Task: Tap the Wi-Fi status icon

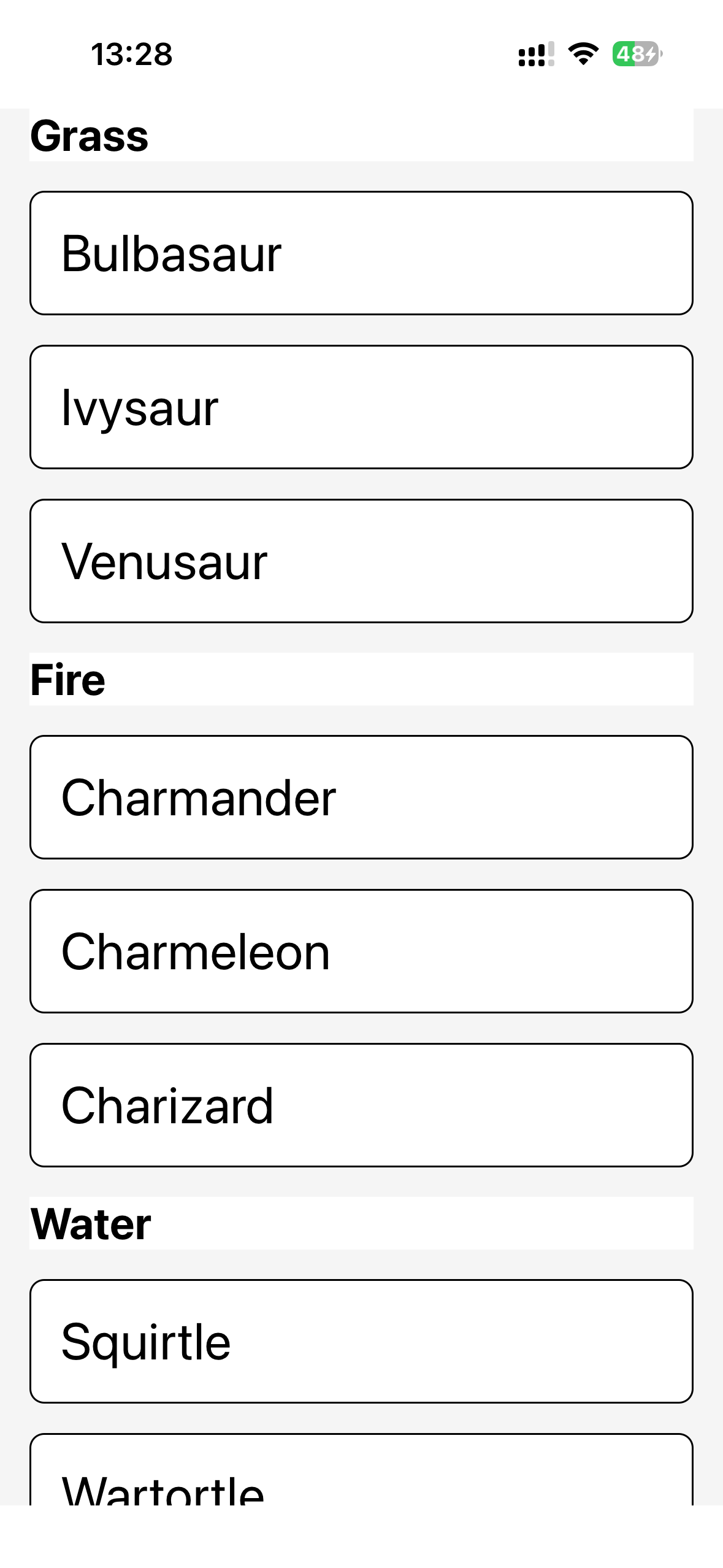Action: (x=583, y=54)
